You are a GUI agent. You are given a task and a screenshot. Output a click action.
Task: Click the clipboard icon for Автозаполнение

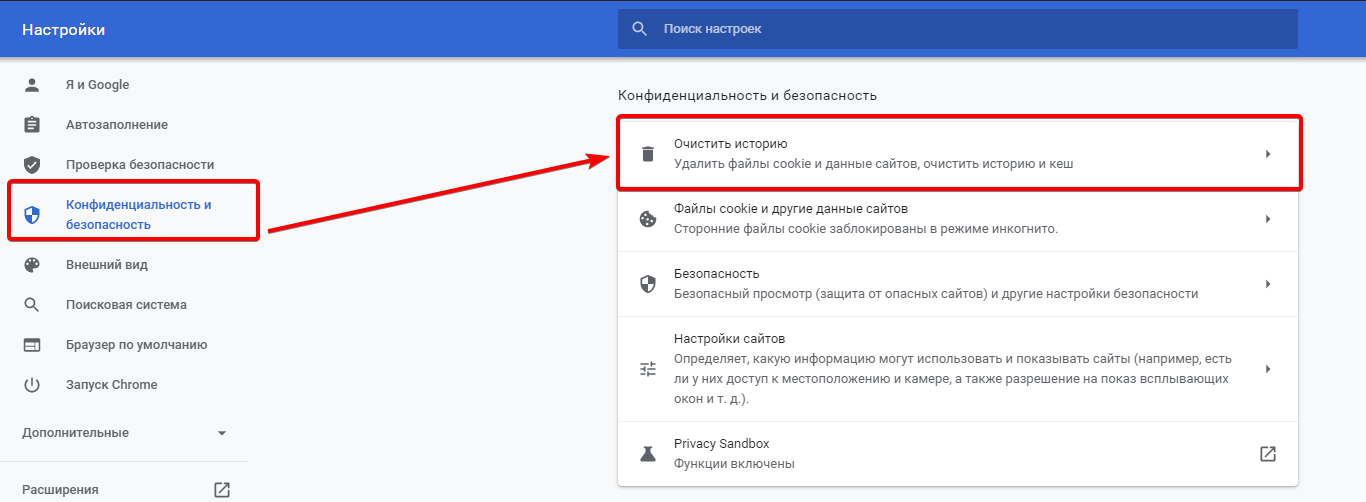point(32,125)
